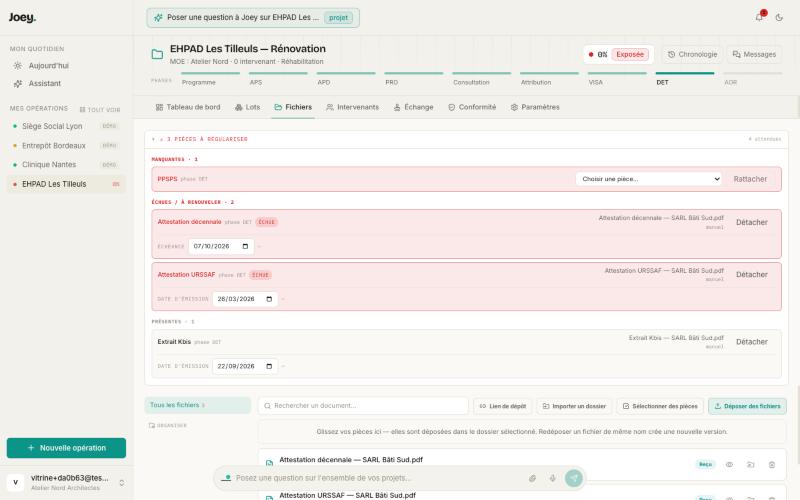Toggle dark mode moon icon
This screenshot has height=500, width=800.
pos(779,17)
